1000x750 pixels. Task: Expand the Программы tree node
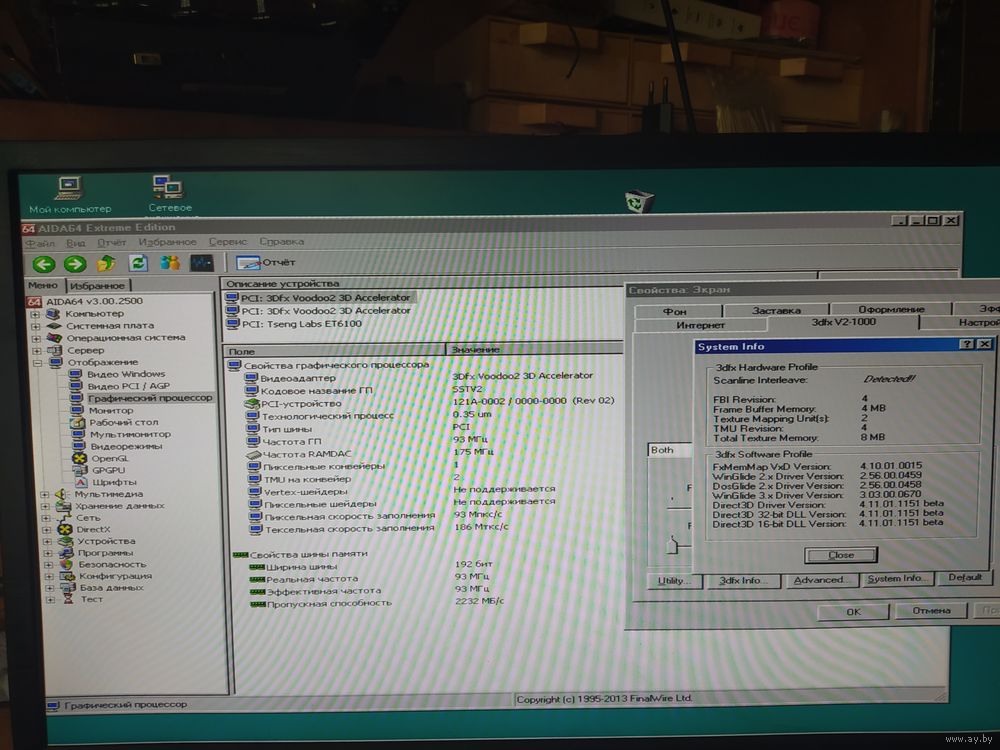[48, 553]
